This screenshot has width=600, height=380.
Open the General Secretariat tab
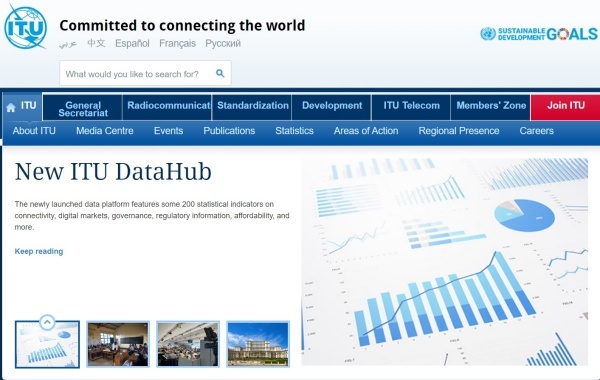click(x=83, y=109)
